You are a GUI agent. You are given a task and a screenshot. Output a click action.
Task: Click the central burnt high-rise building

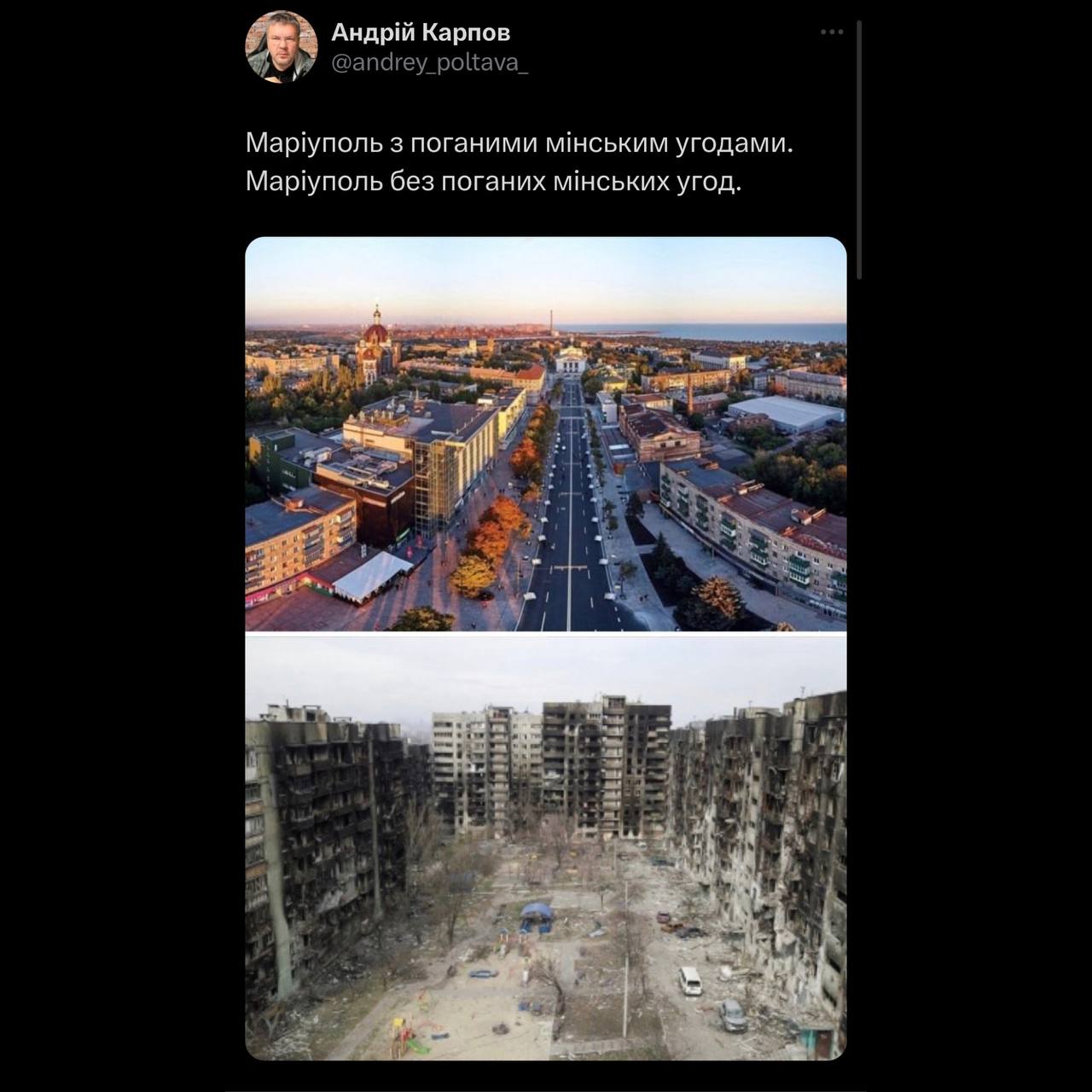tap(606, 764)
